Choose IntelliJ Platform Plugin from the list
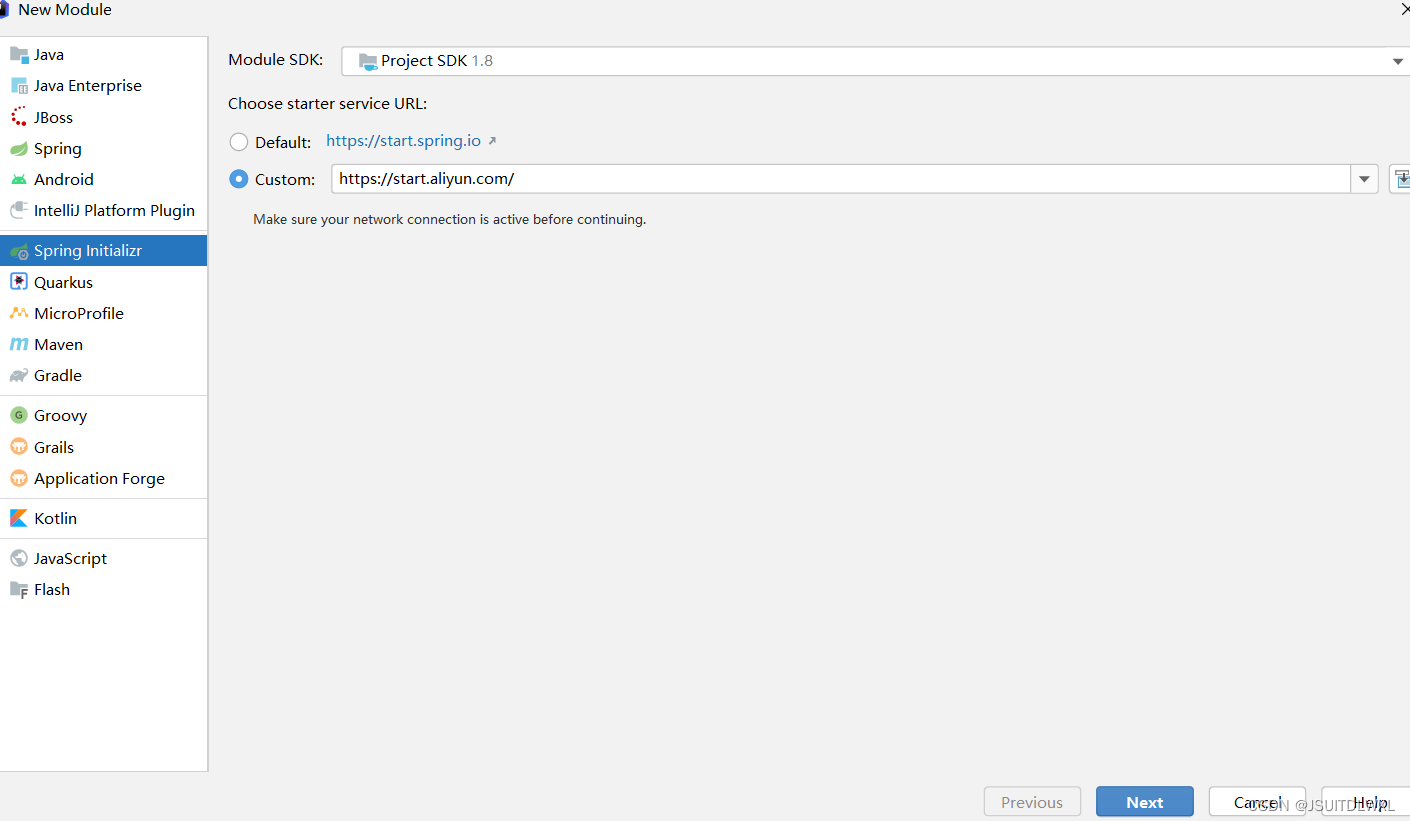The width and height of the screenshot is (1410, 821). tap(114, 210)
